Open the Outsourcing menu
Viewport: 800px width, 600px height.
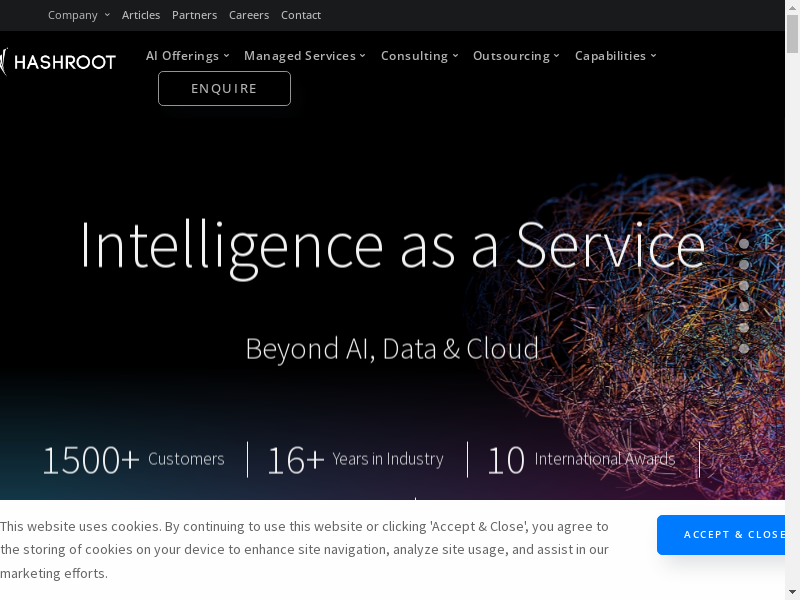(516, 56)
